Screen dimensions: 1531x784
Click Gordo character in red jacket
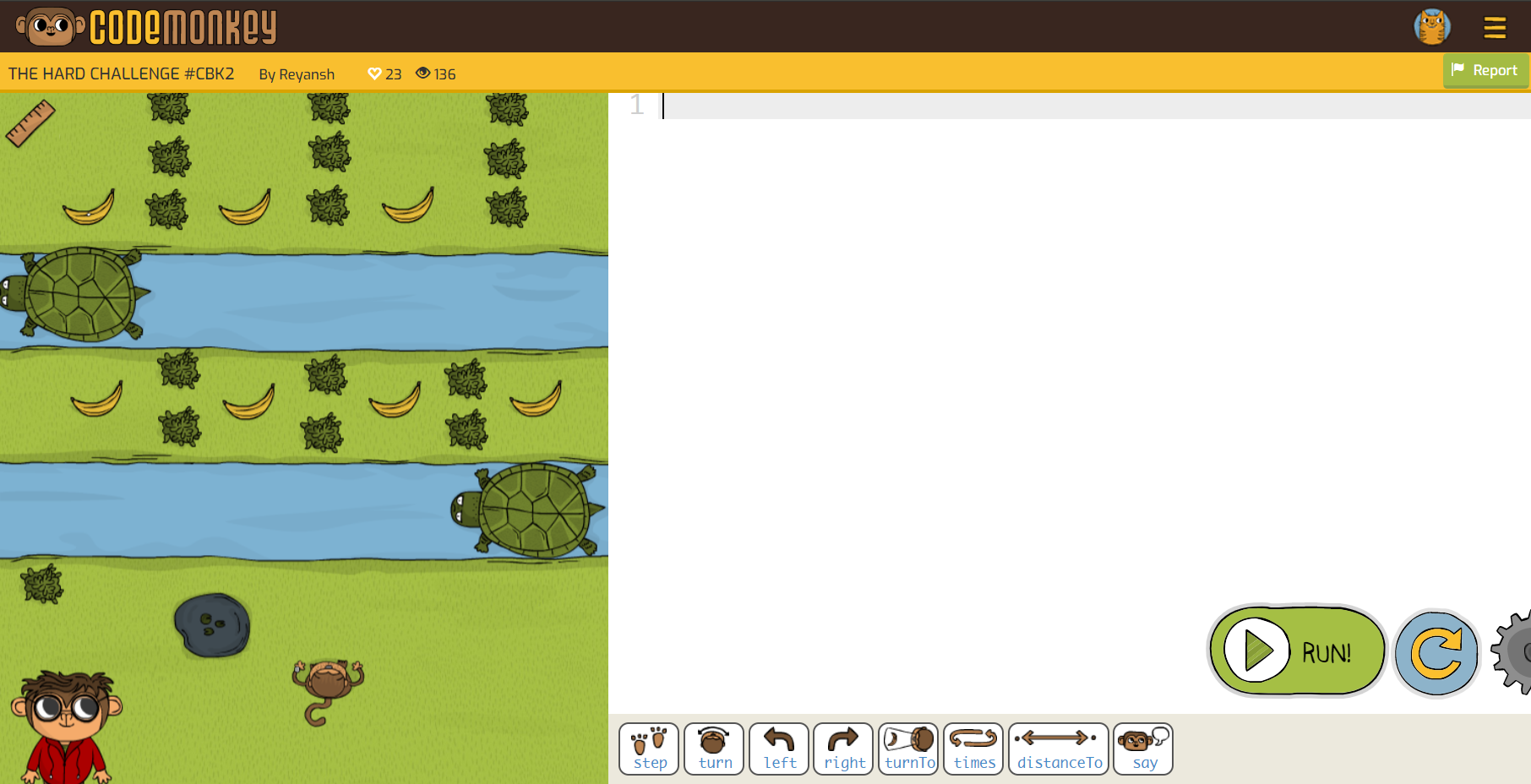[66, 727]
